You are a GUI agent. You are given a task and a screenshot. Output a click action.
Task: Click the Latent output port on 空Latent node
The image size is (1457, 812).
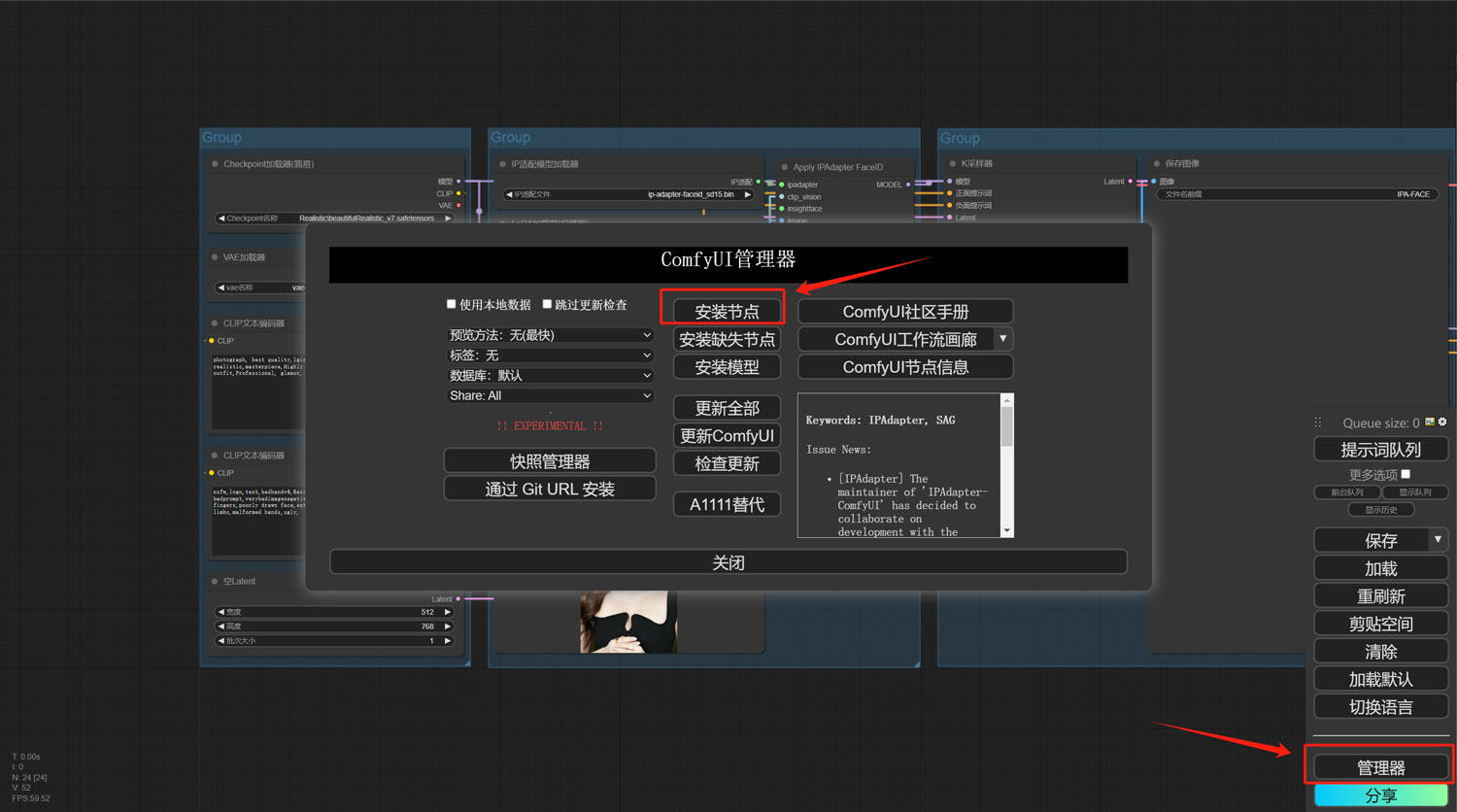coord(458,599)
